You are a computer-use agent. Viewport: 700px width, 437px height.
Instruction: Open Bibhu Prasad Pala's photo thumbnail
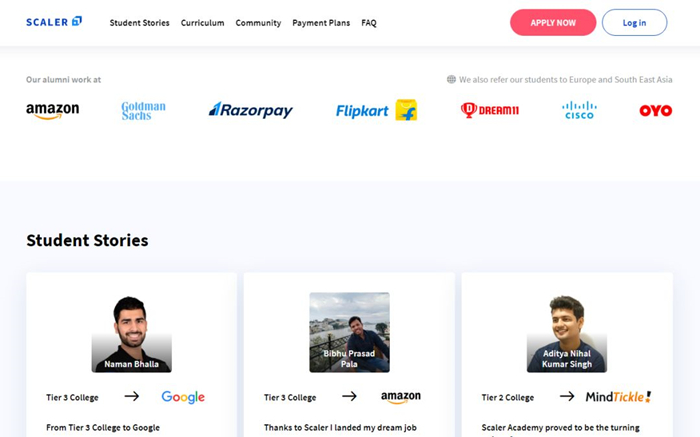[x=350, y=333]
